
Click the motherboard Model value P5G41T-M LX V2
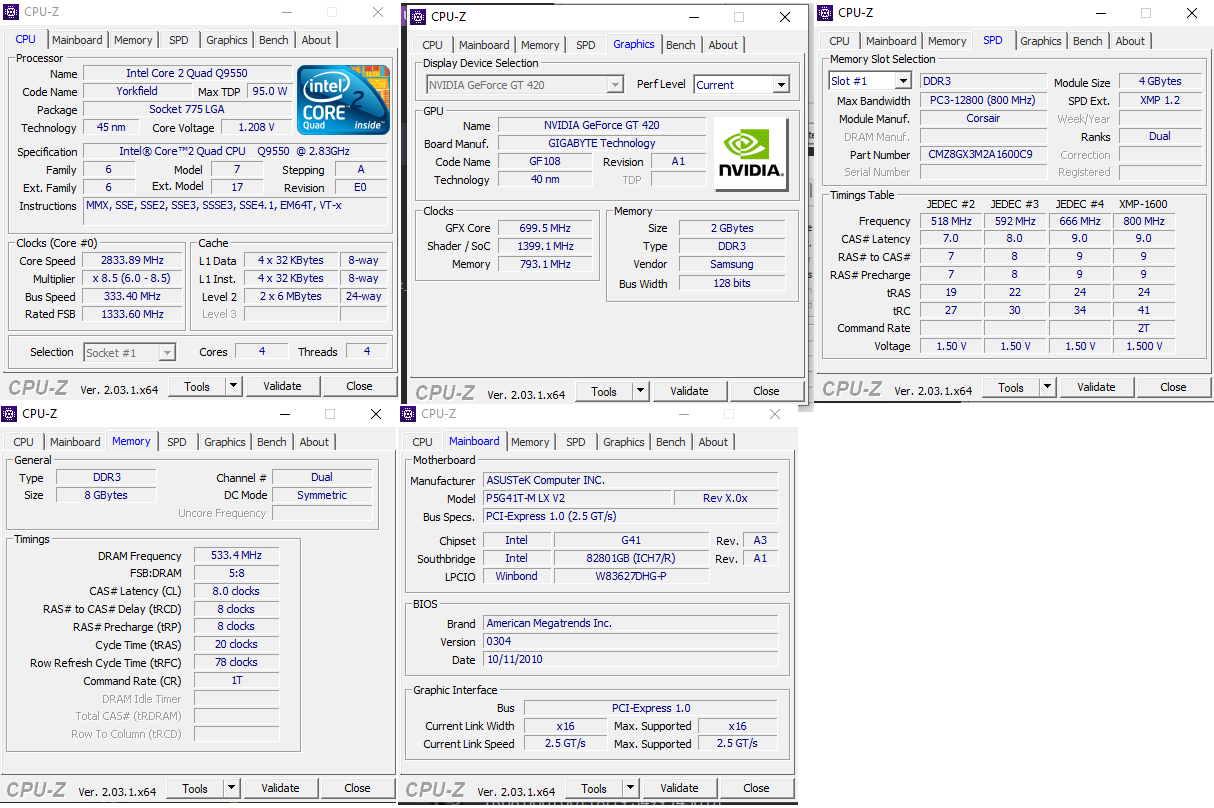577,498
